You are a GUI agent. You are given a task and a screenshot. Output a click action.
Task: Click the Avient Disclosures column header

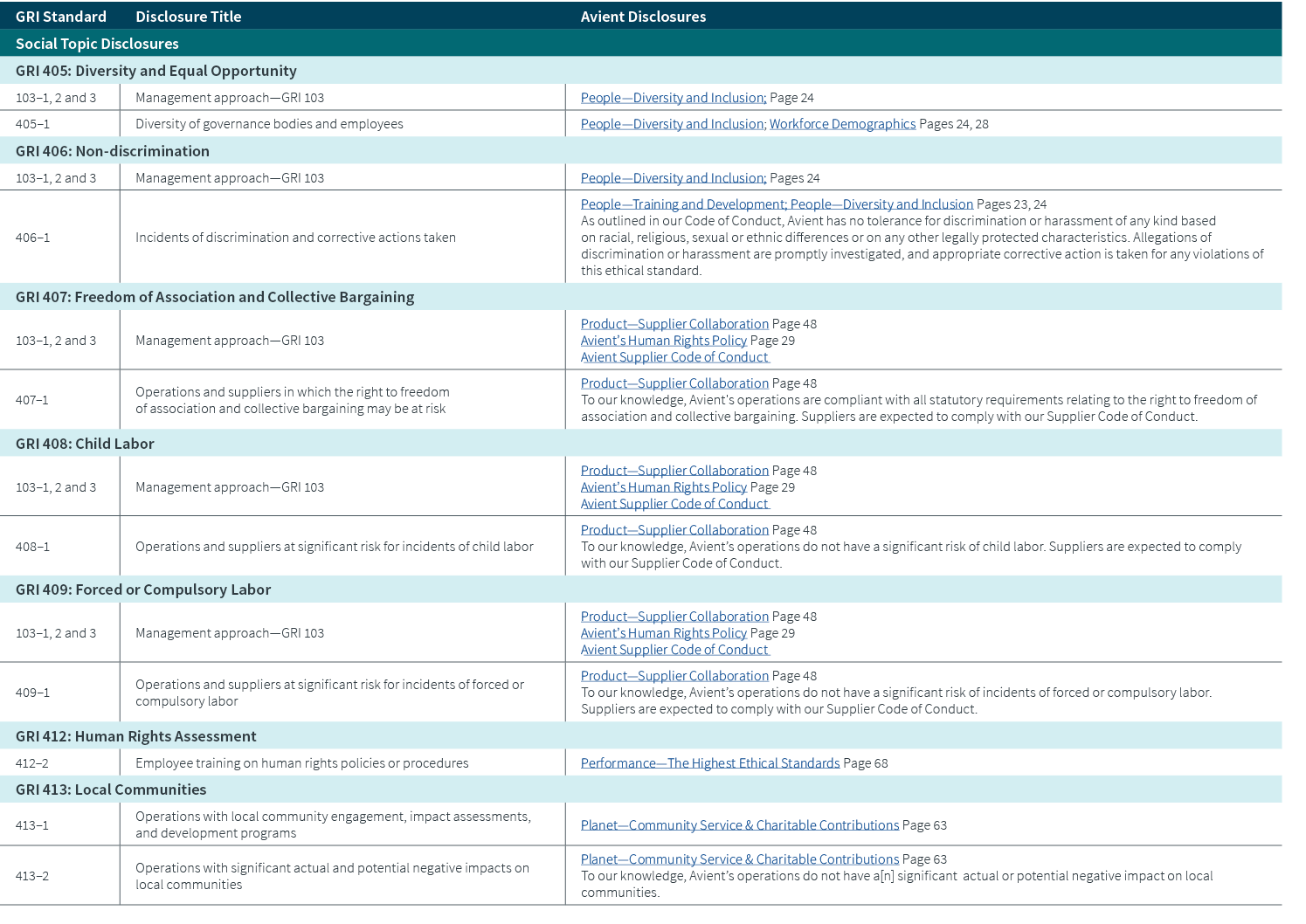click(x=643, y=17)
